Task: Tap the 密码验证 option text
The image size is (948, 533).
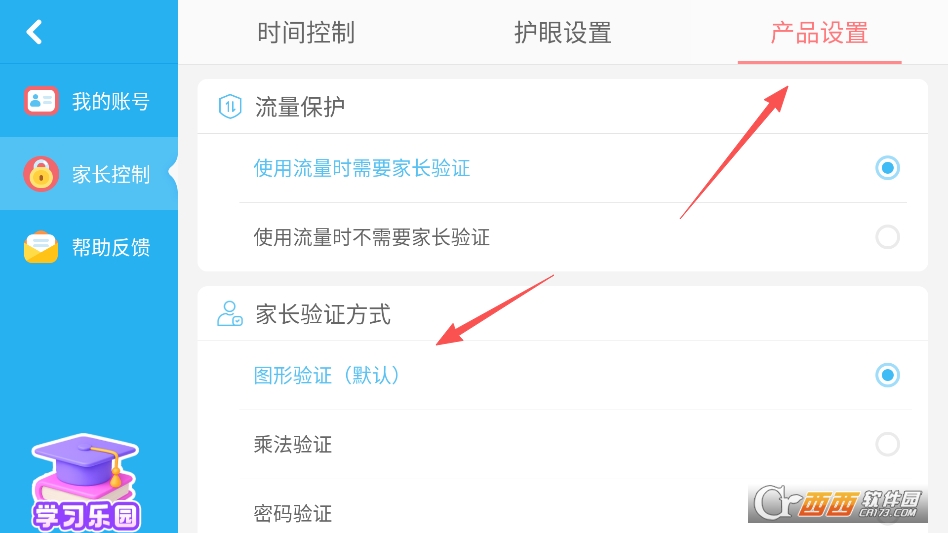Action: pyautogui.click(x=293, y=514)
